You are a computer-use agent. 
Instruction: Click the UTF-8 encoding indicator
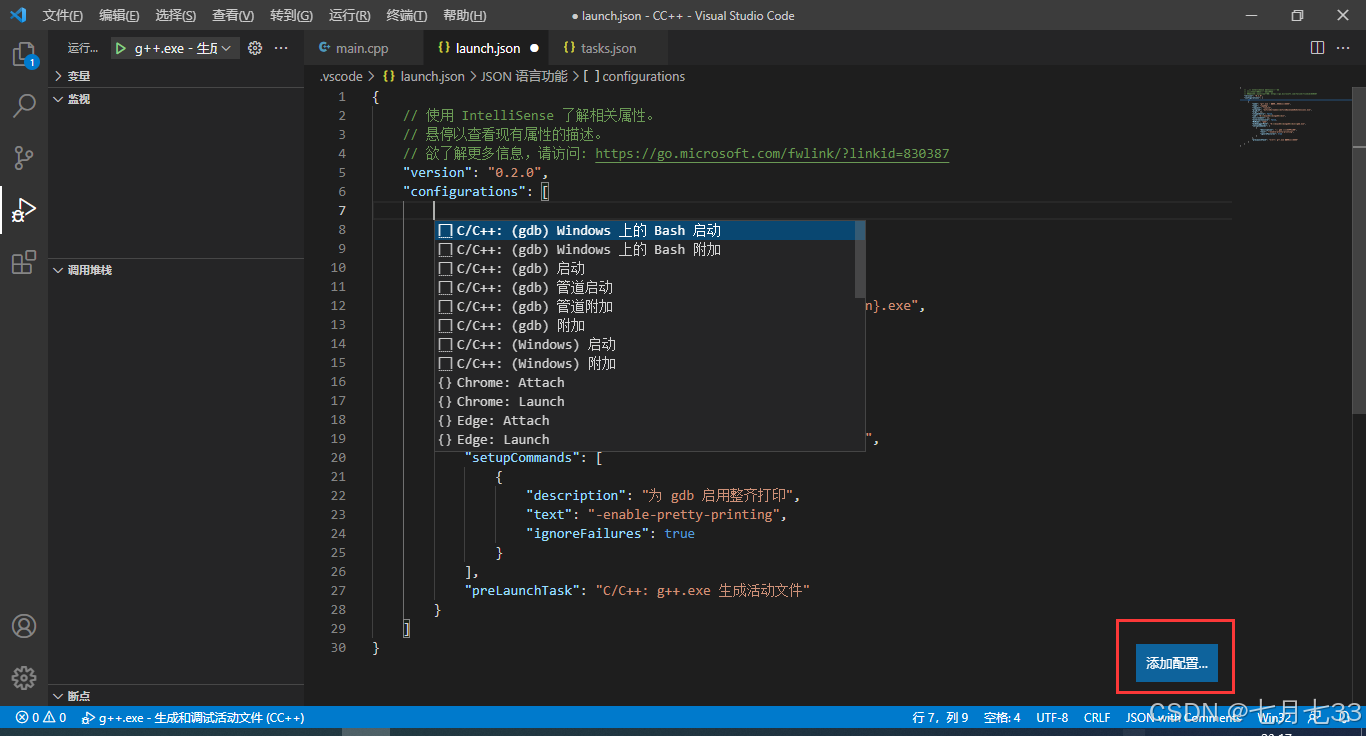(x=1052, y=717)
